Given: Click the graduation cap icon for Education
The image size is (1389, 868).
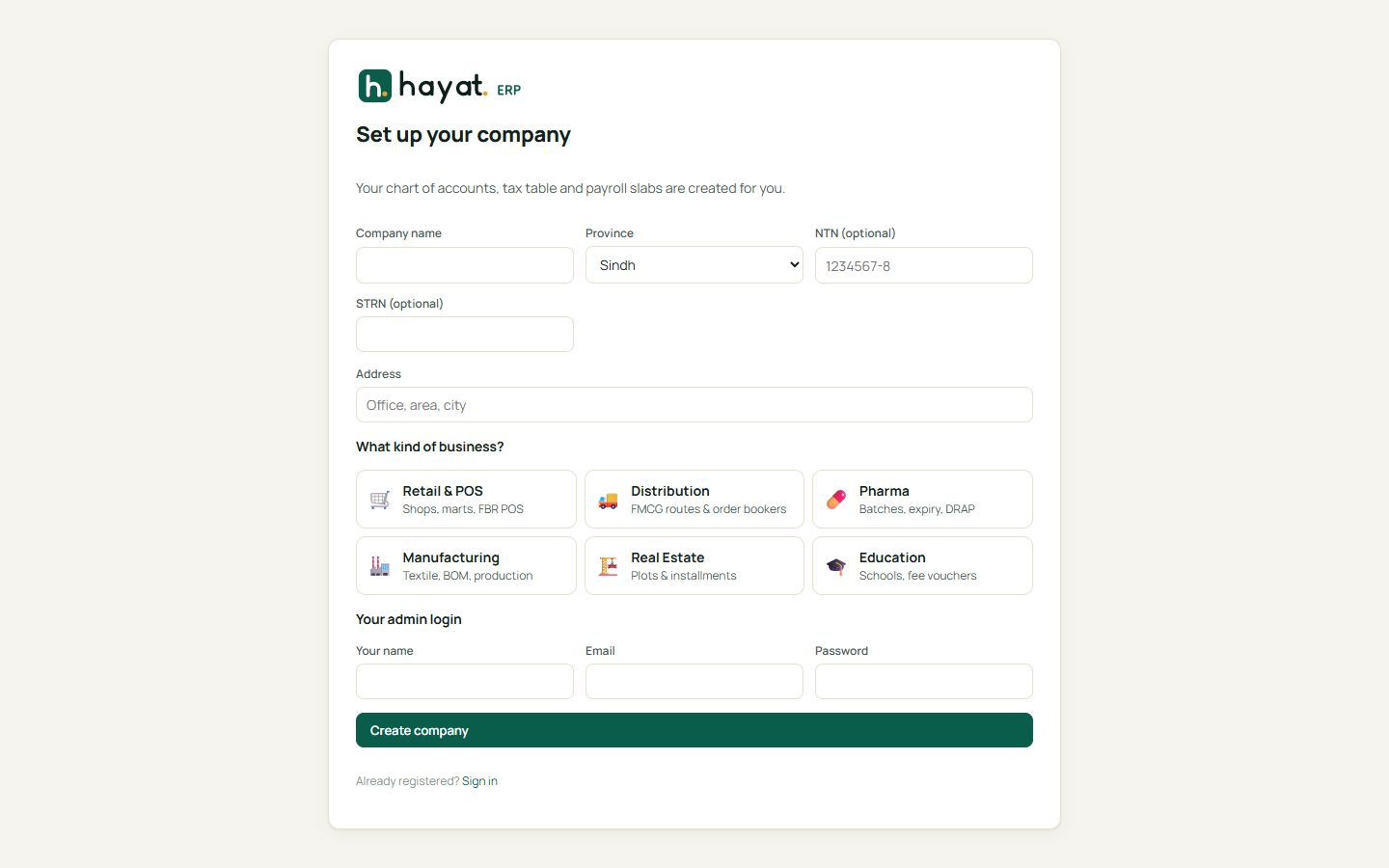Looking at the screenshot, I should click(x=836, y=566).
